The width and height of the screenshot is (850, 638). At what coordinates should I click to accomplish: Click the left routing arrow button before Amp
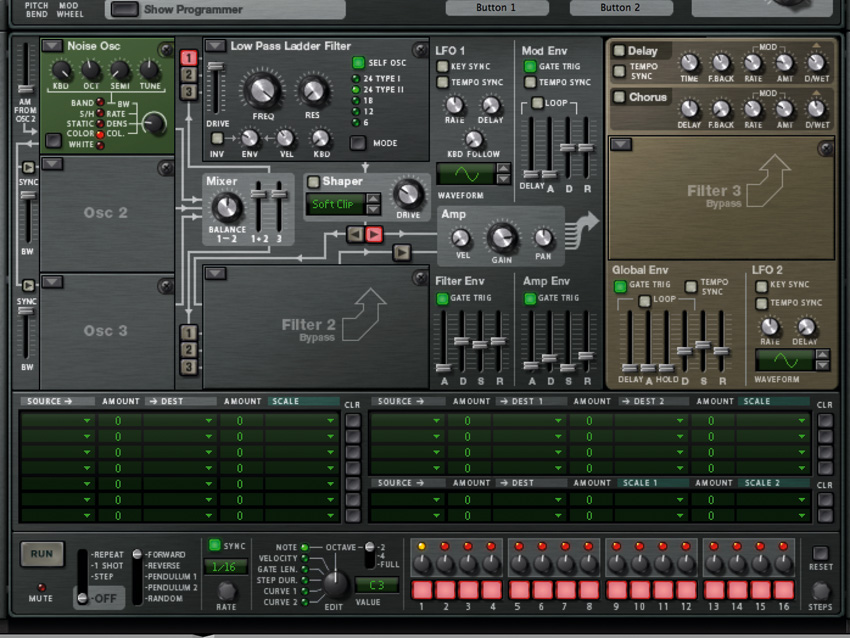[356, 234]
